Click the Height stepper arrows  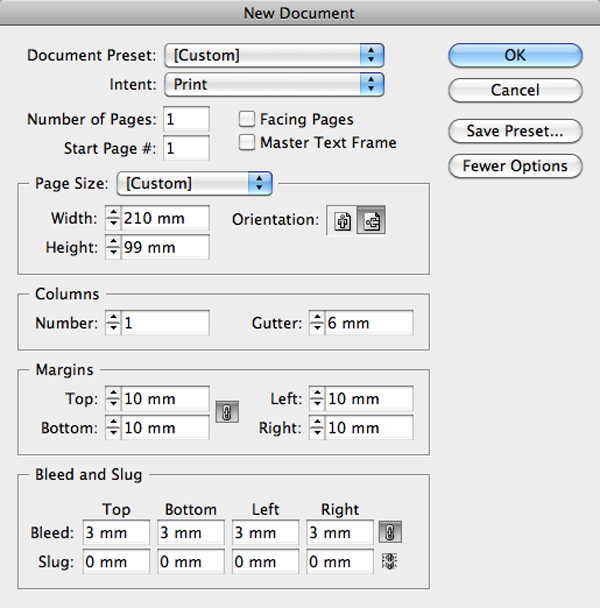click(x=113, y=247)
